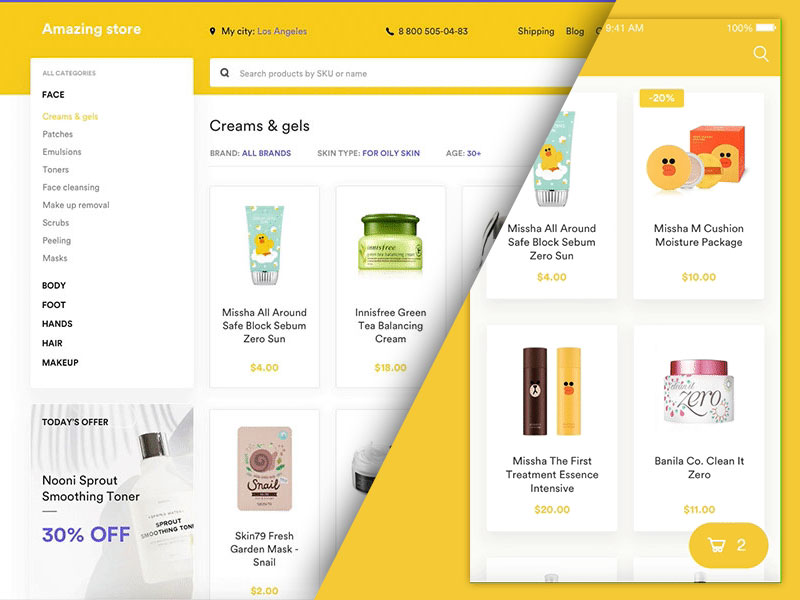
Task: Open the Brand filter showing All Brands
Action: tap(251, 153)
